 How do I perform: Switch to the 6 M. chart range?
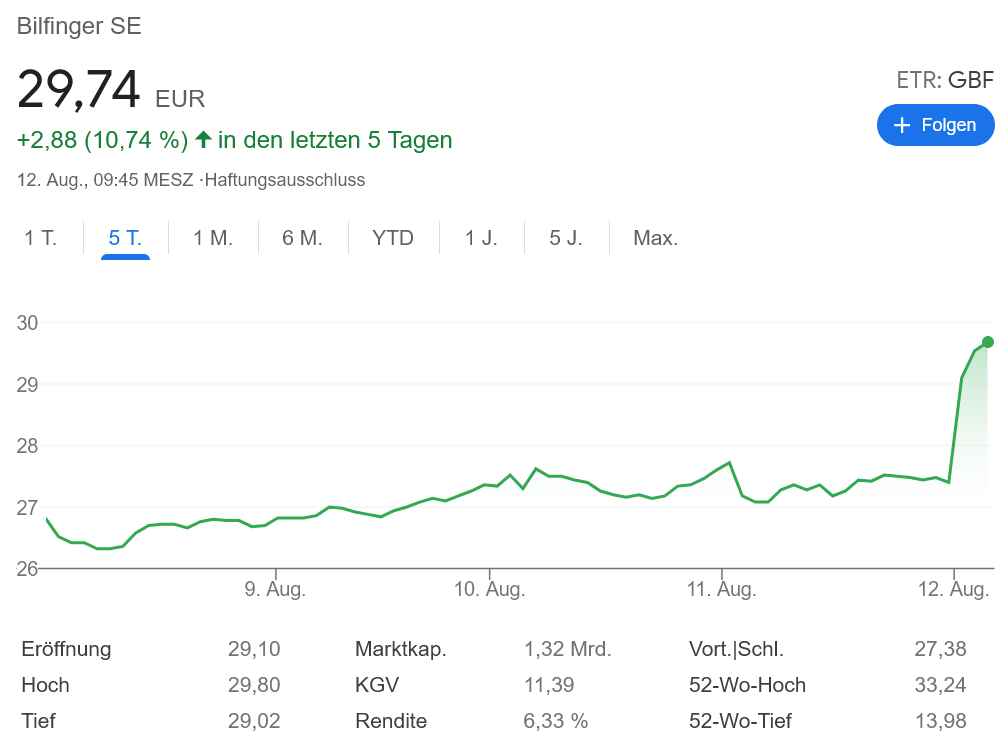302,238
